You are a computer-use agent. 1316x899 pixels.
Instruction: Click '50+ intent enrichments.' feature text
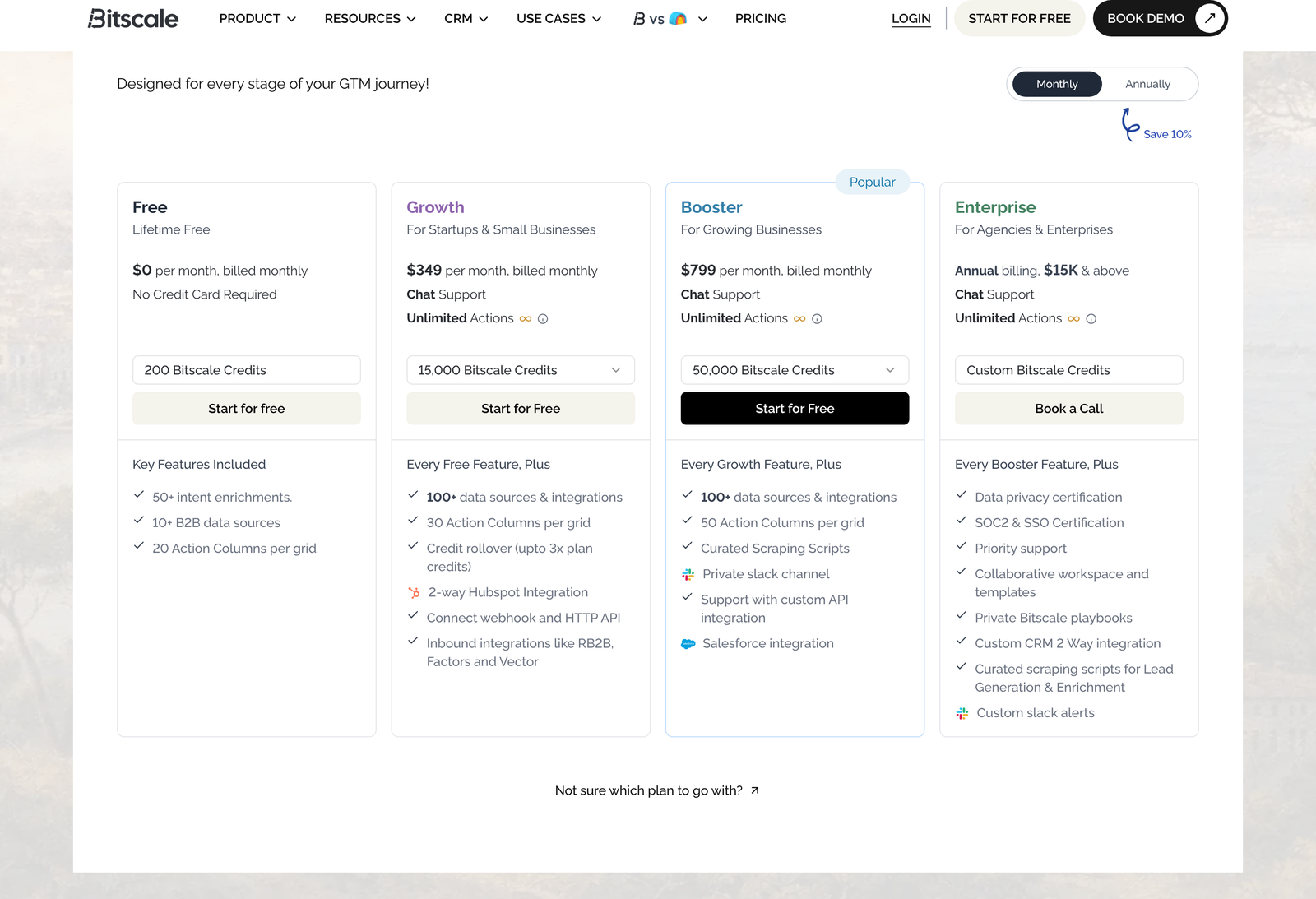222,498
